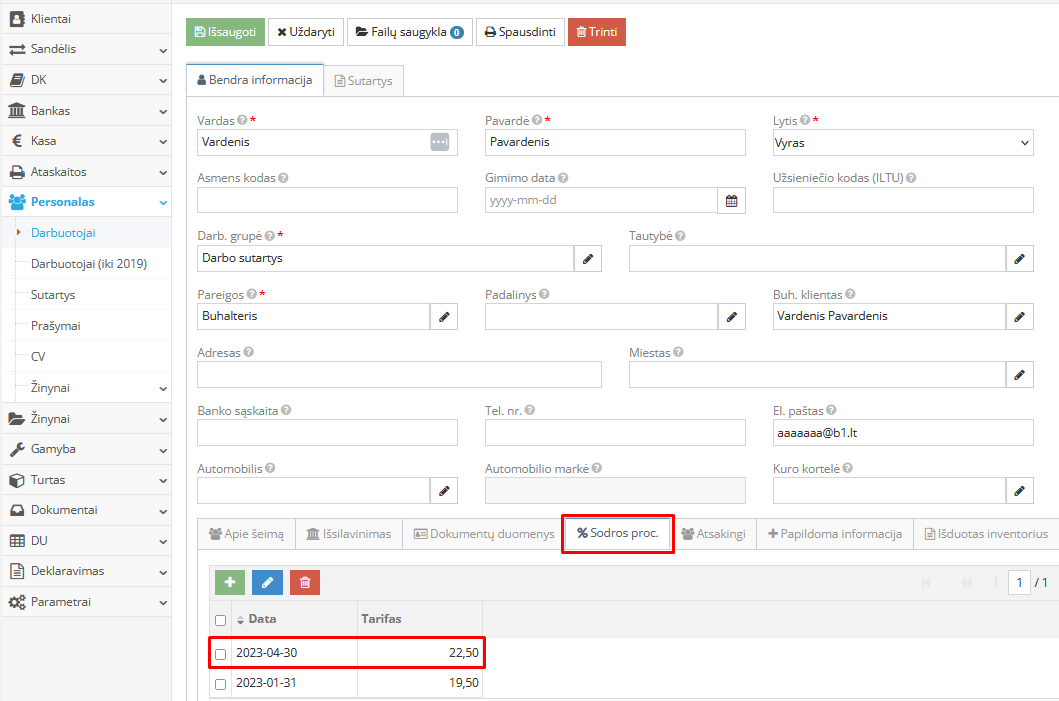
Task: Click the pencil icon beside Kuro kortelė
Action: tap(1019, 490)
